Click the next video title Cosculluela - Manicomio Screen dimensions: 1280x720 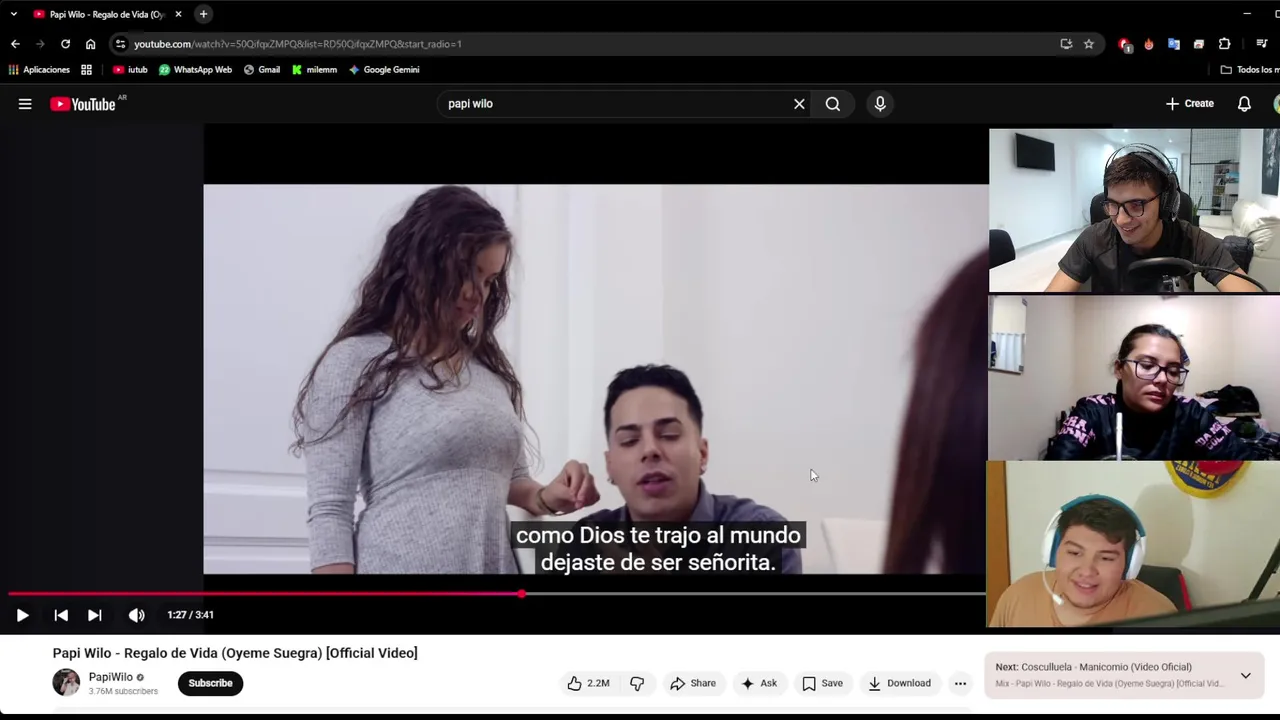pos(1106,667)
